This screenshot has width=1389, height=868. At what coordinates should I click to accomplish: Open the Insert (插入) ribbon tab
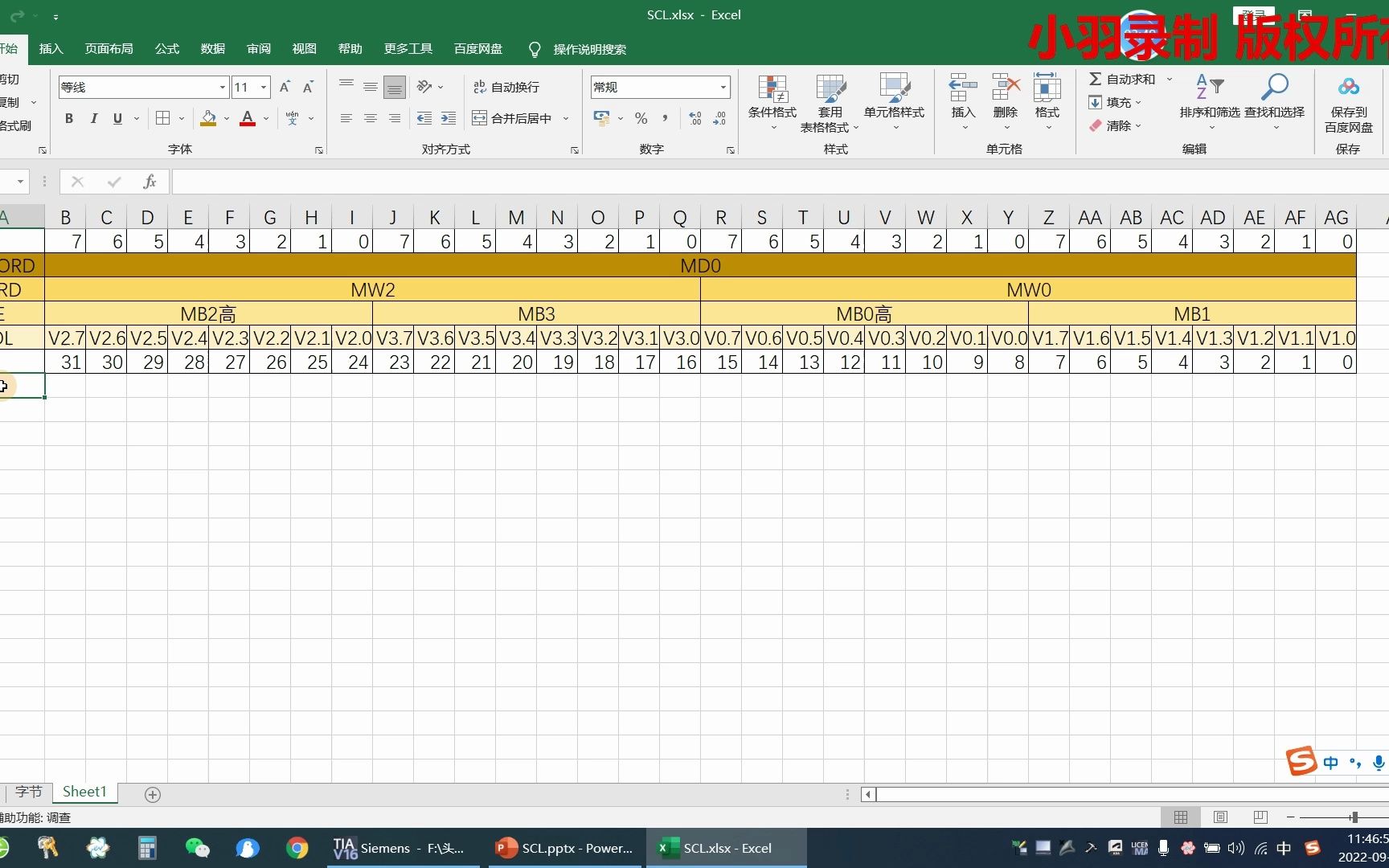(x=51, y=49)
